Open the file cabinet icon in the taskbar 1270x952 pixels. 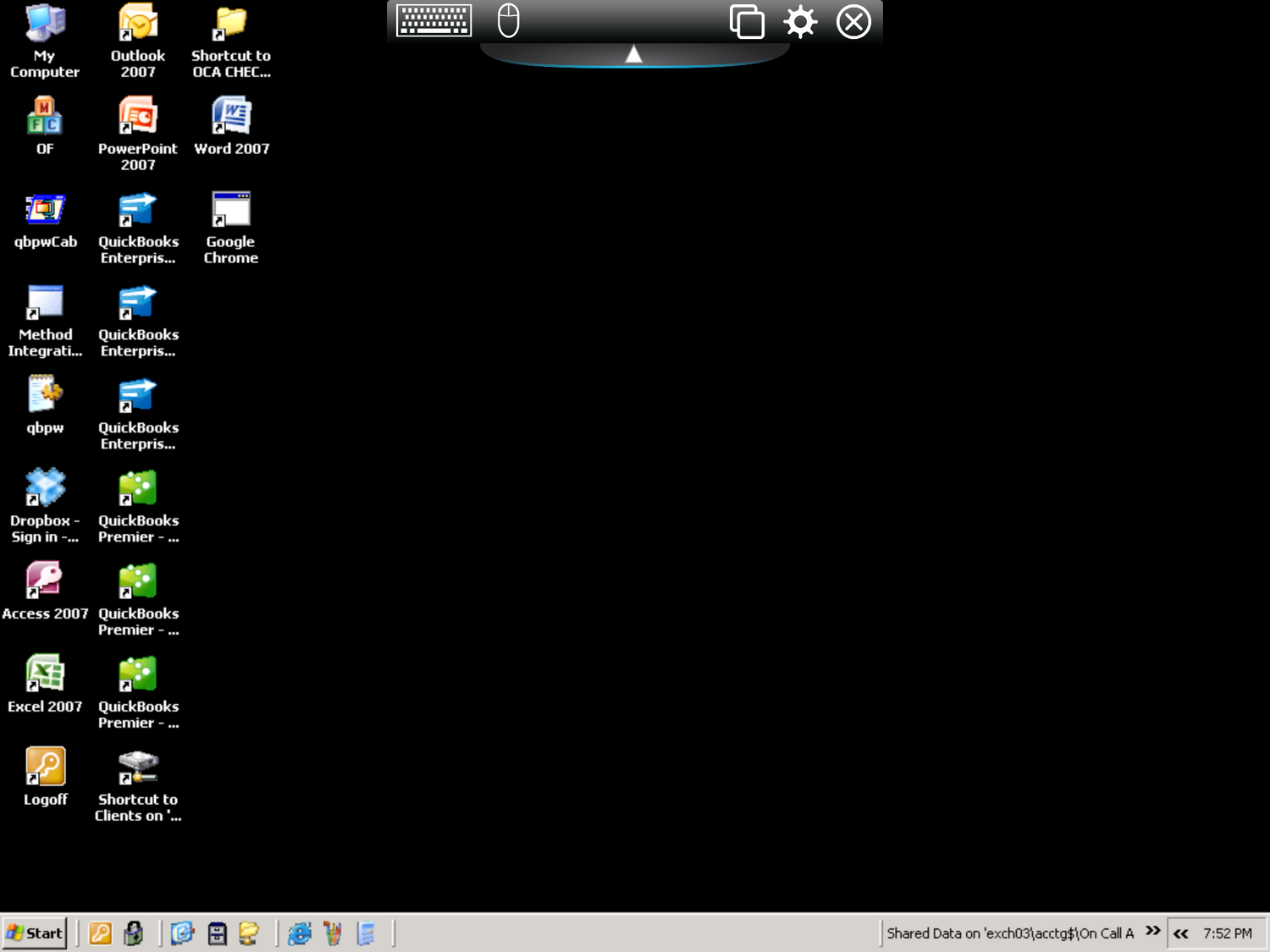click(x=217, y=933)
